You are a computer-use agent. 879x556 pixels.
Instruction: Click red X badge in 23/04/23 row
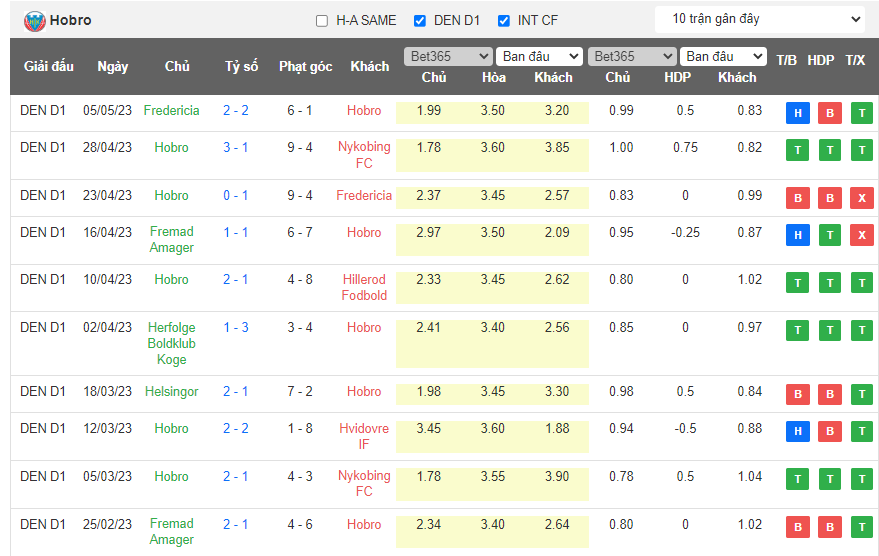(861, 198)
